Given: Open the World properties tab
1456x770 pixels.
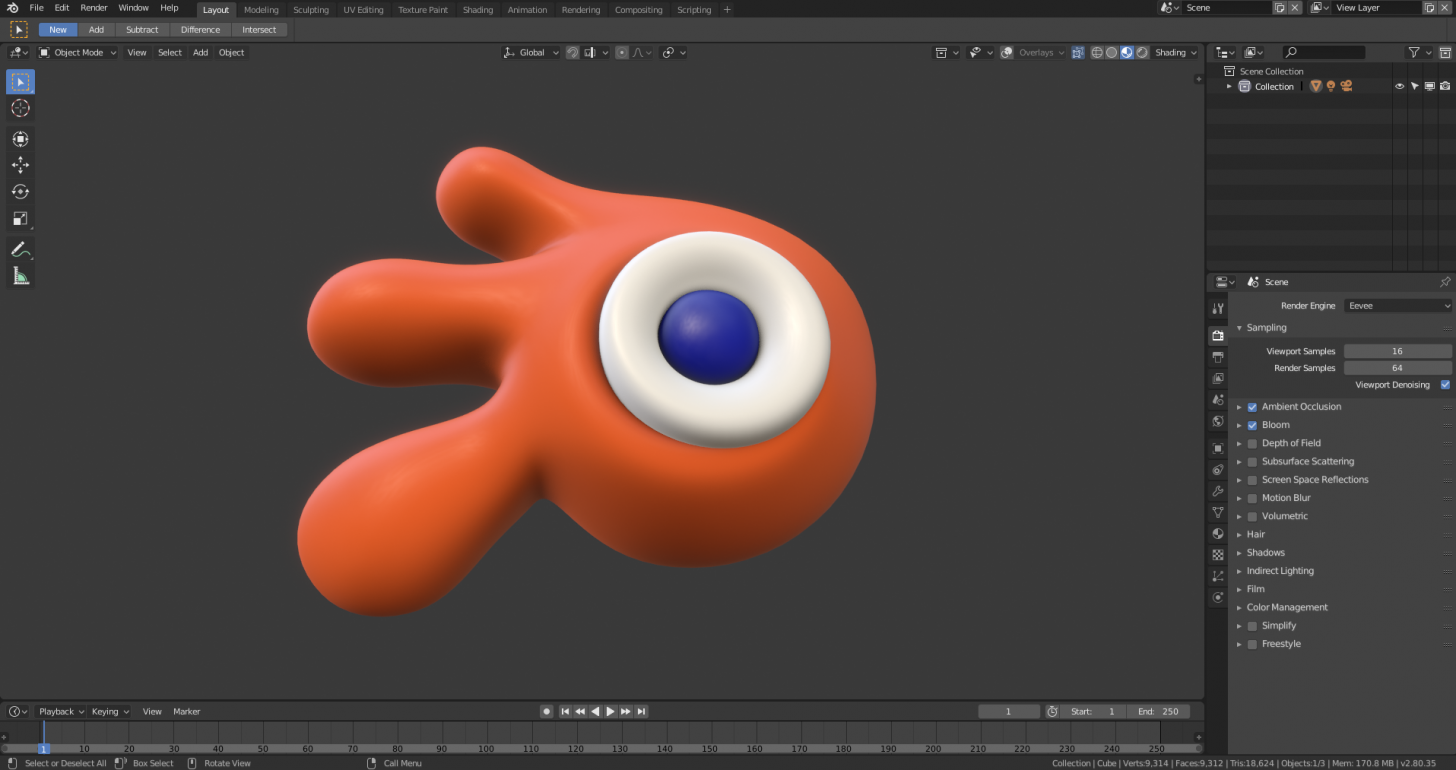Looking at the screenshot, I should (1217, 421).
